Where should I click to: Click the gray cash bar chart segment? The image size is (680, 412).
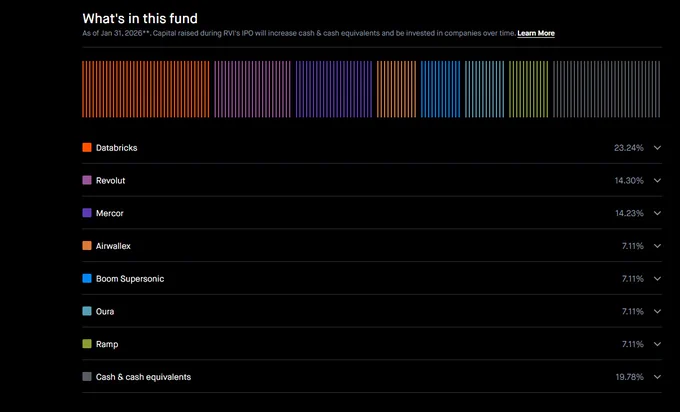pyautogui.click(x=607, y=89)
